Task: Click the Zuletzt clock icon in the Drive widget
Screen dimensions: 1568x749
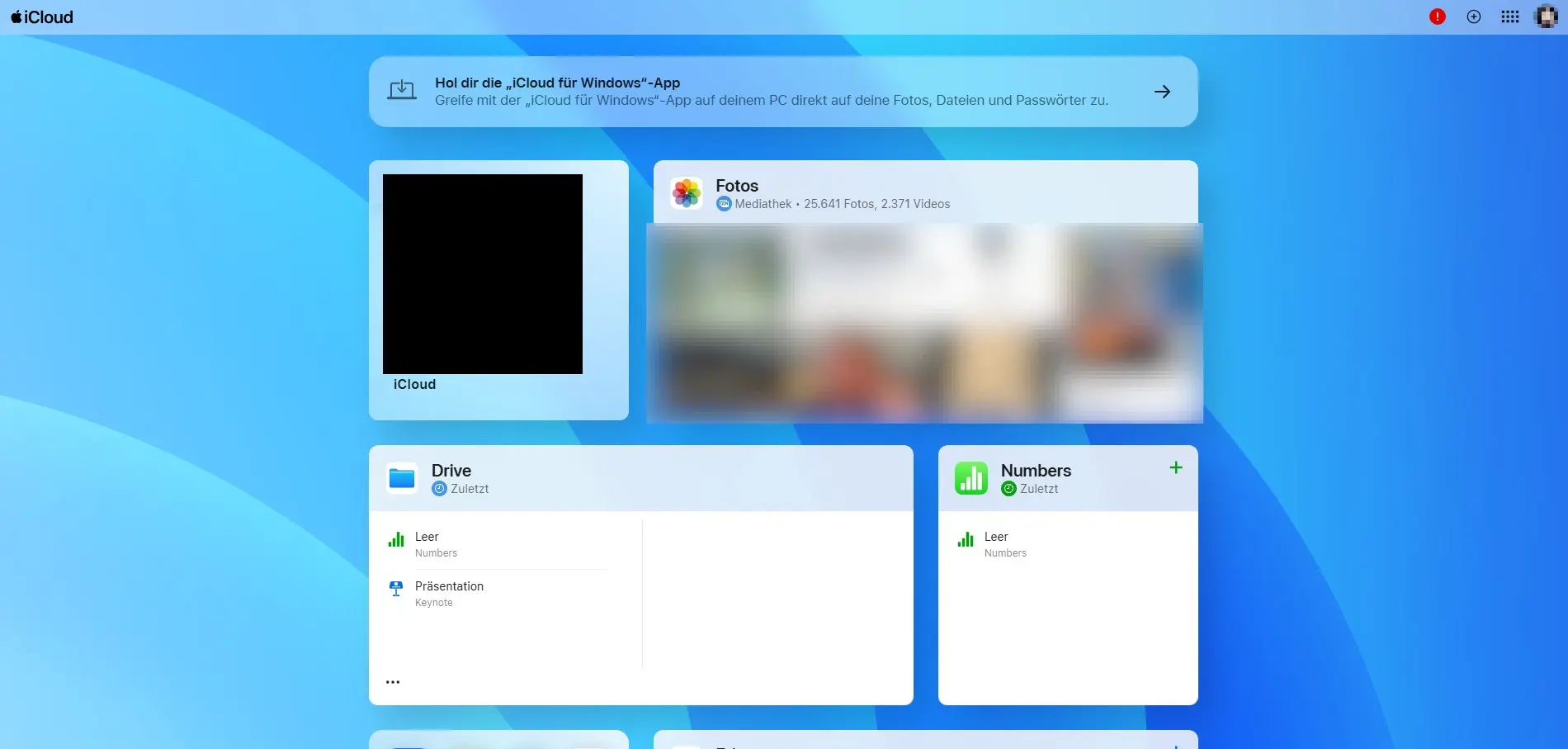Action: coord(439,488)
